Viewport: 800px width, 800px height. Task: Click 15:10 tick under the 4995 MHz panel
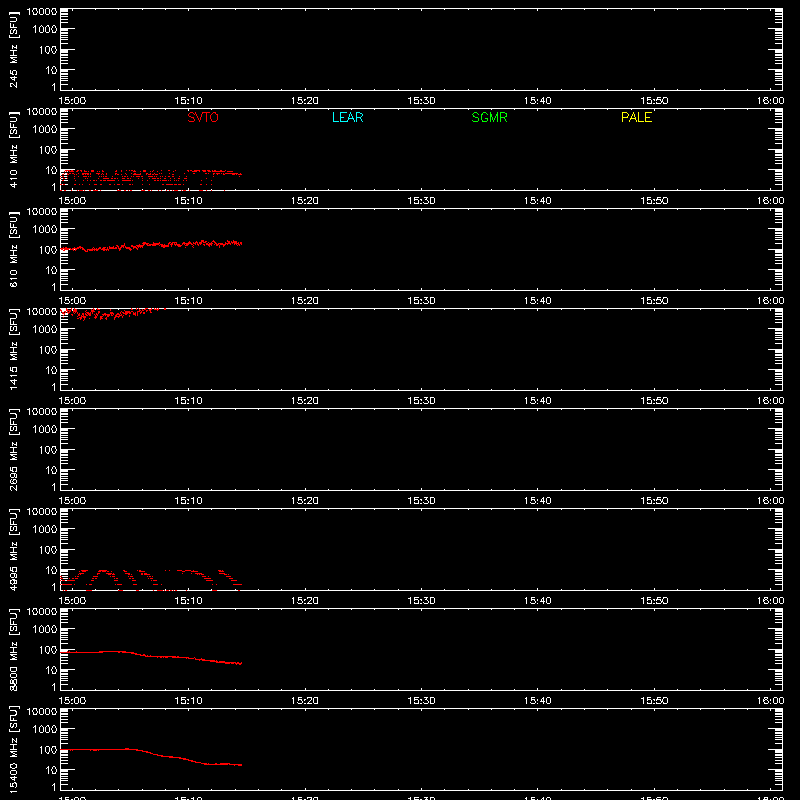pyautogui.click(x=188, y=601)
